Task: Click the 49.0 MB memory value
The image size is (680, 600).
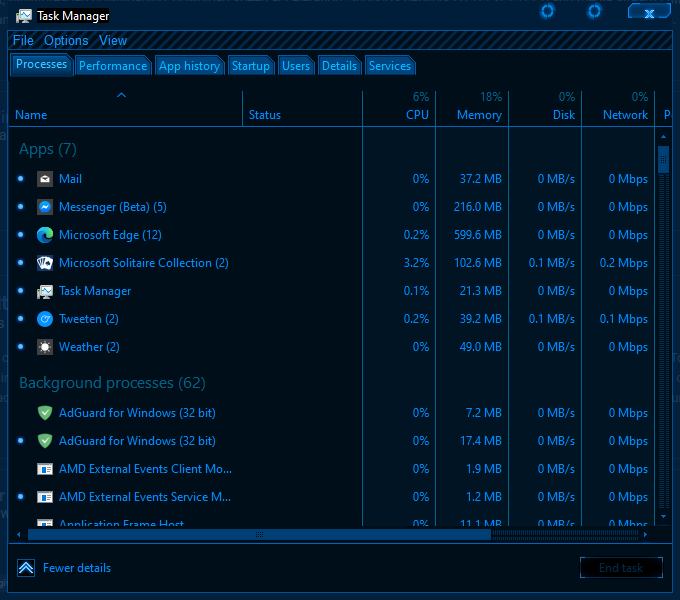Action: click(481, 347)
